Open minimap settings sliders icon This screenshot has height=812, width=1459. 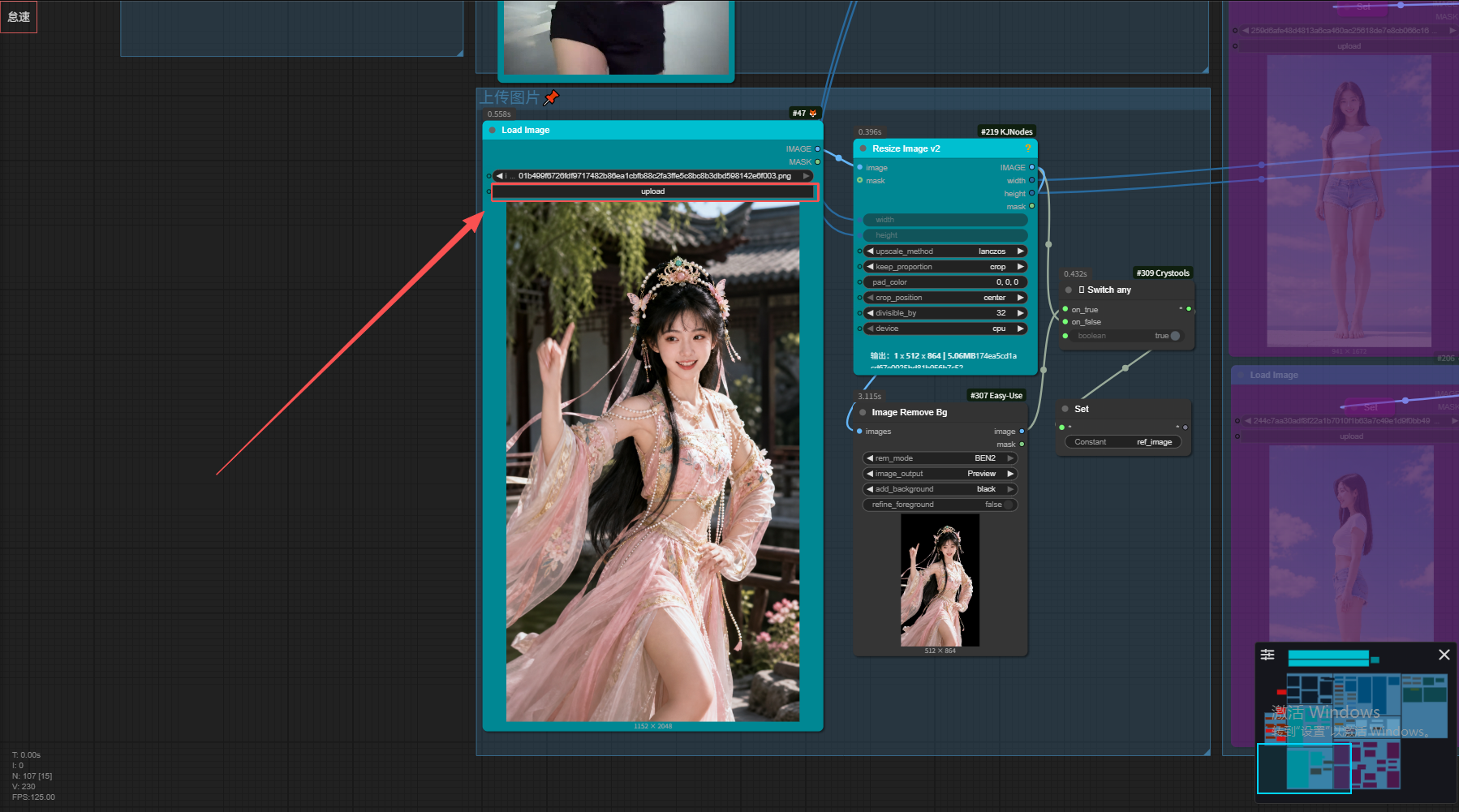click(x=1267, y=655)
